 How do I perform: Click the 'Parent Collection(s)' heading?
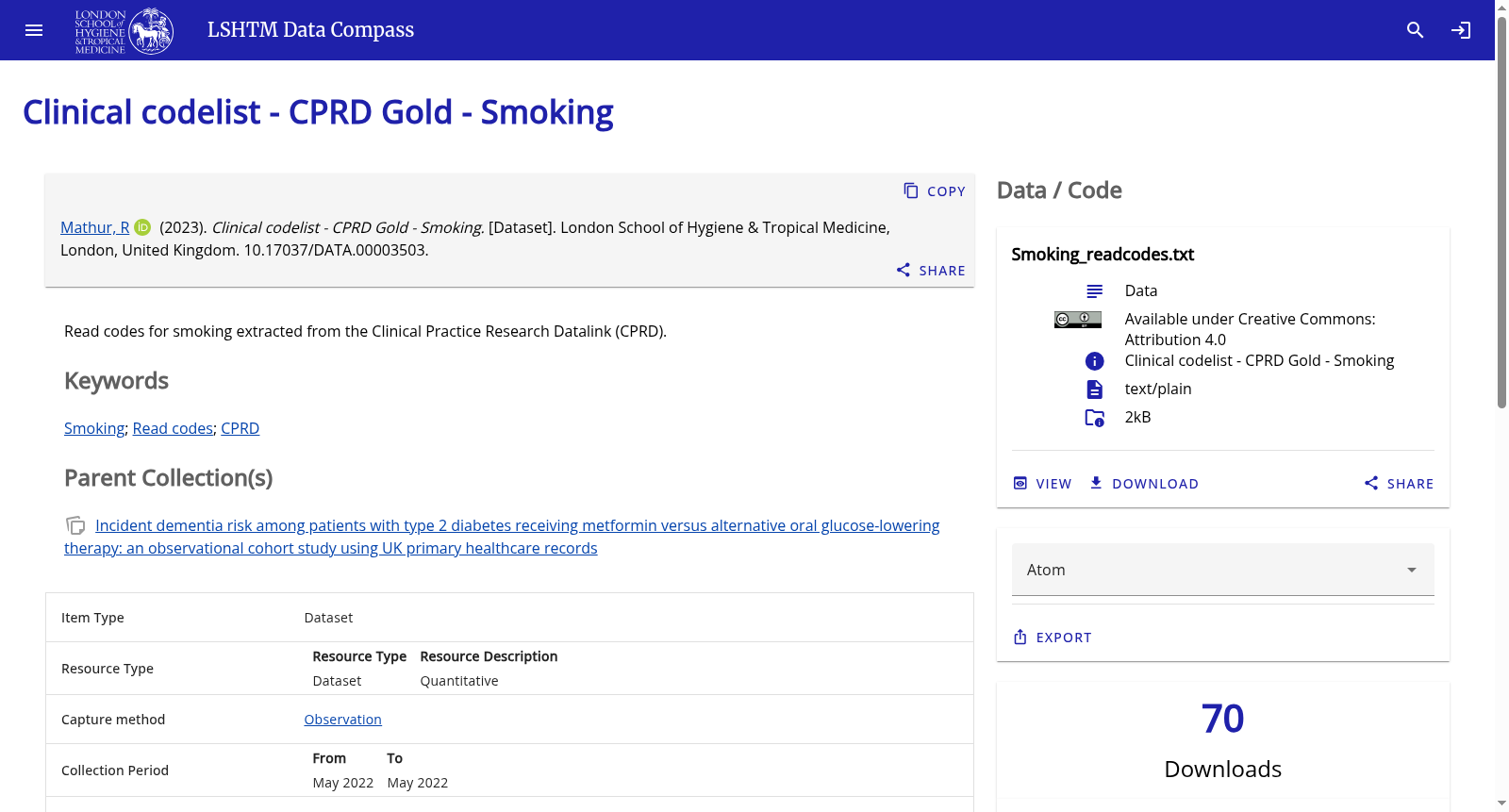(168, 478)
